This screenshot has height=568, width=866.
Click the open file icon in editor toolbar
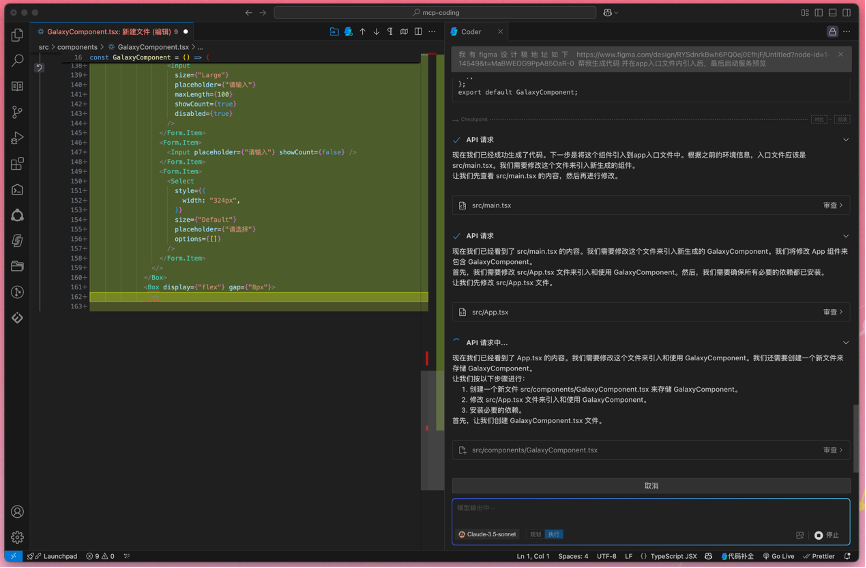click(334, 31)
